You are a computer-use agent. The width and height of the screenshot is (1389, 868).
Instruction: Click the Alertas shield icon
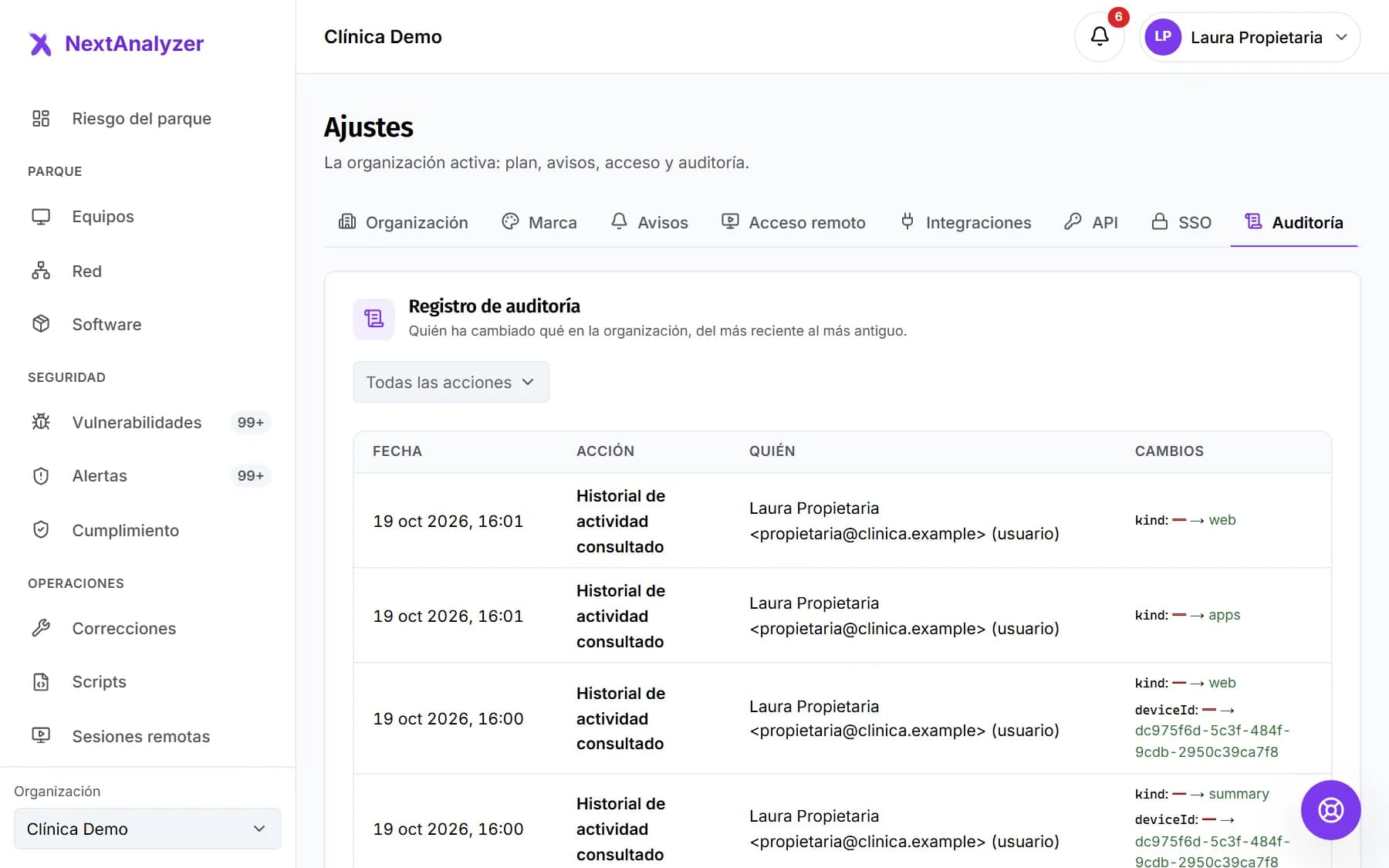point(41,476)
